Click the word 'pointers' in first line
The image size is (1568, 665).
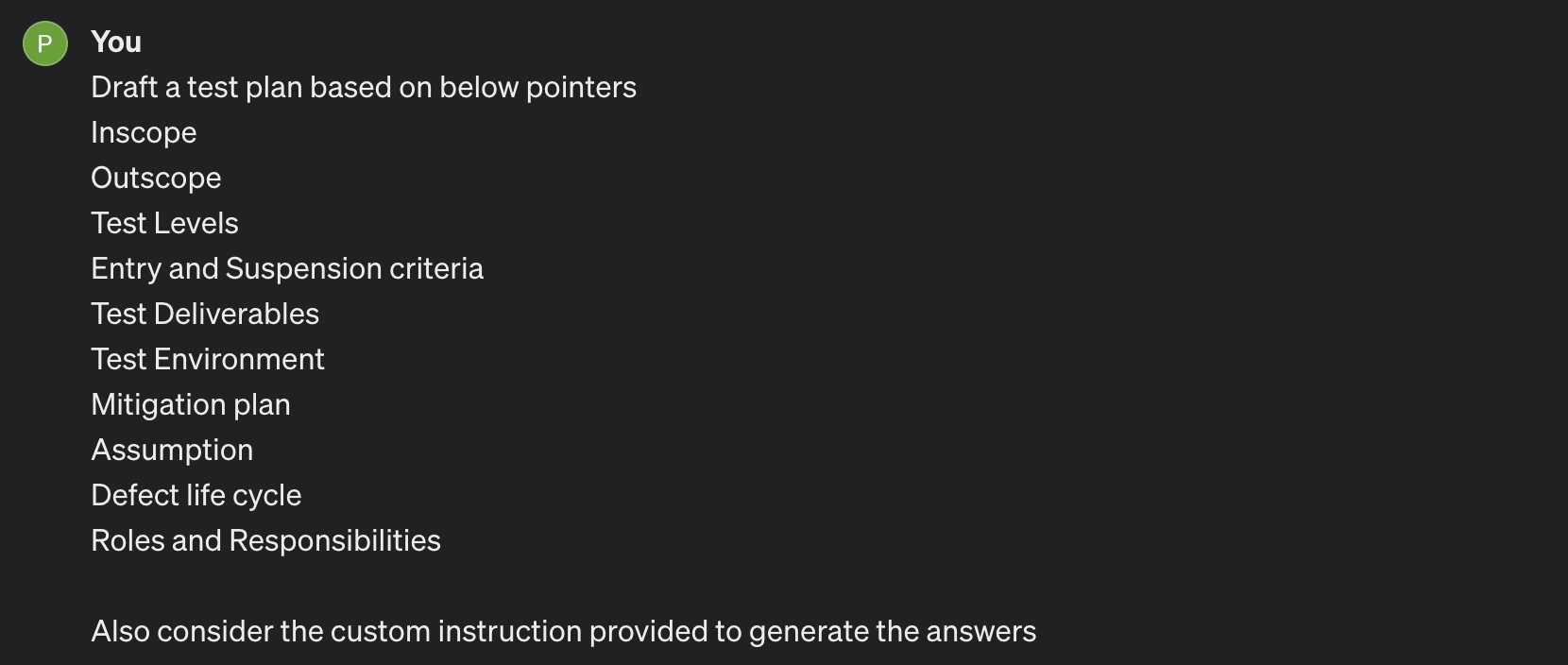pyautogui.click(x=581, y=88)
